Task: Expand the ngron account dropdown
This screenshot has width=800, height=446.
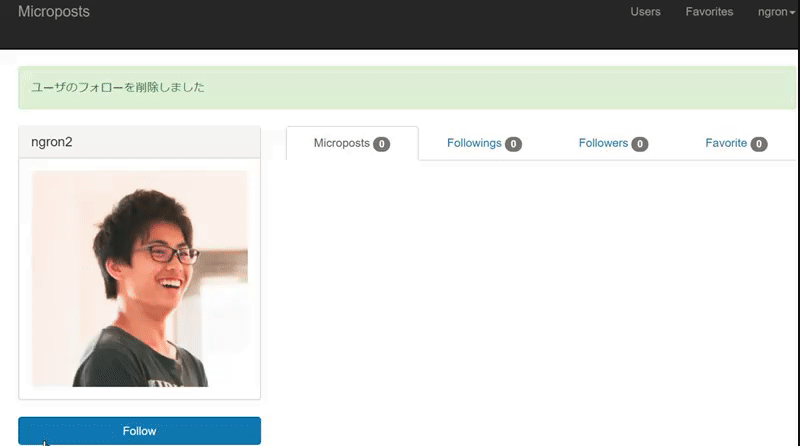Action: point(776,12)
